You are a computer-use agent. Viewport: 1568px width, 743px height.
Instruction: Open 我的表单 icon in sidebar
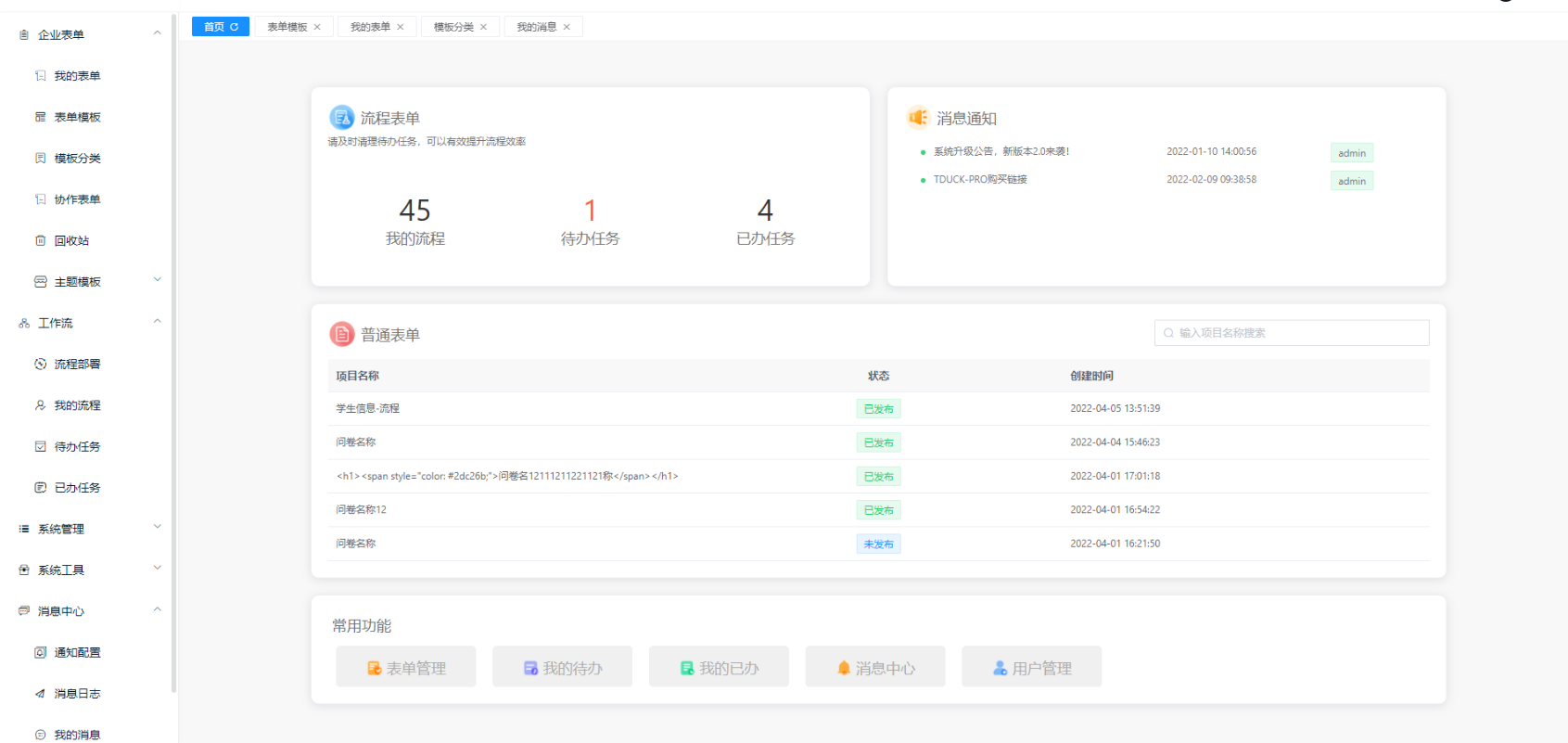coord(40,76)
